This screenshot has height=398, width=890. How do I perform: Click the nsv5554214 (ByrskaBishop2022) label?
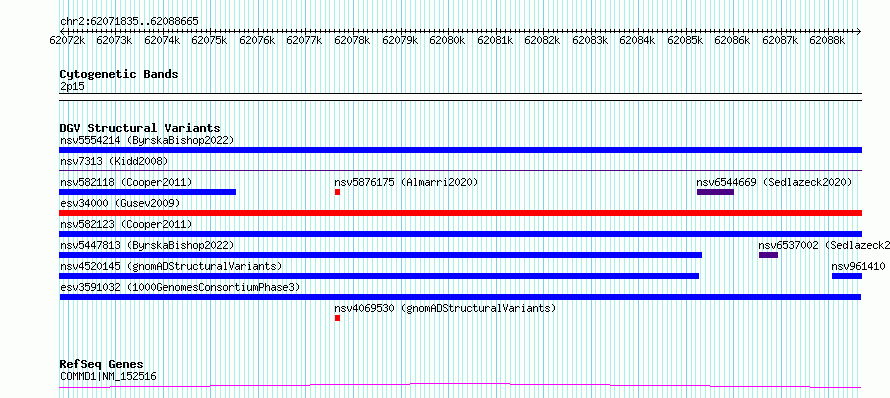point(147,140)
